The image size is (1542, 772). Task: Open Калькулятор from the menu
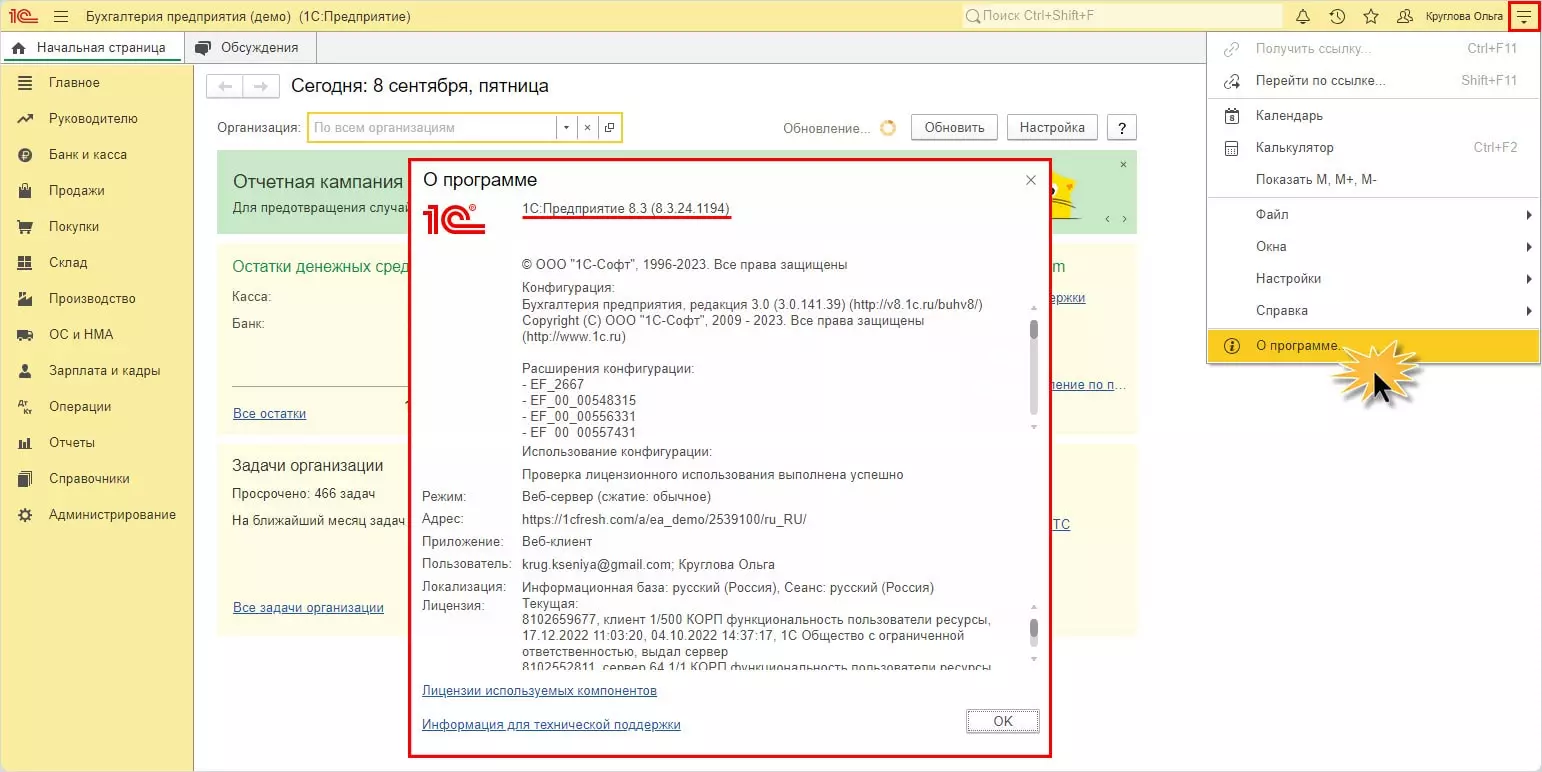(1374, 148)
